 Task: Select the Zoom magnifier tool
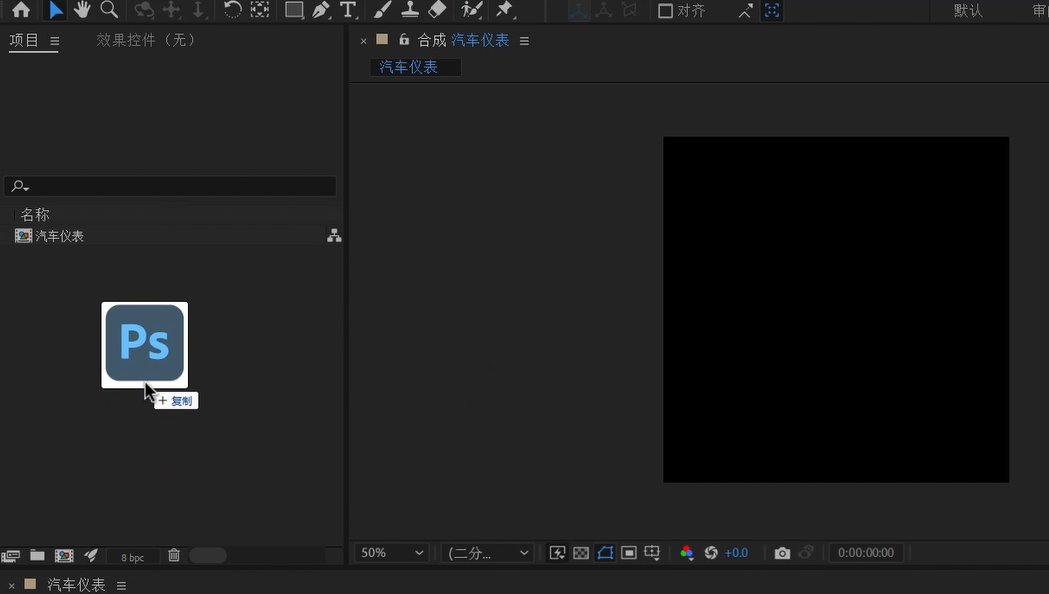[108, 9]
